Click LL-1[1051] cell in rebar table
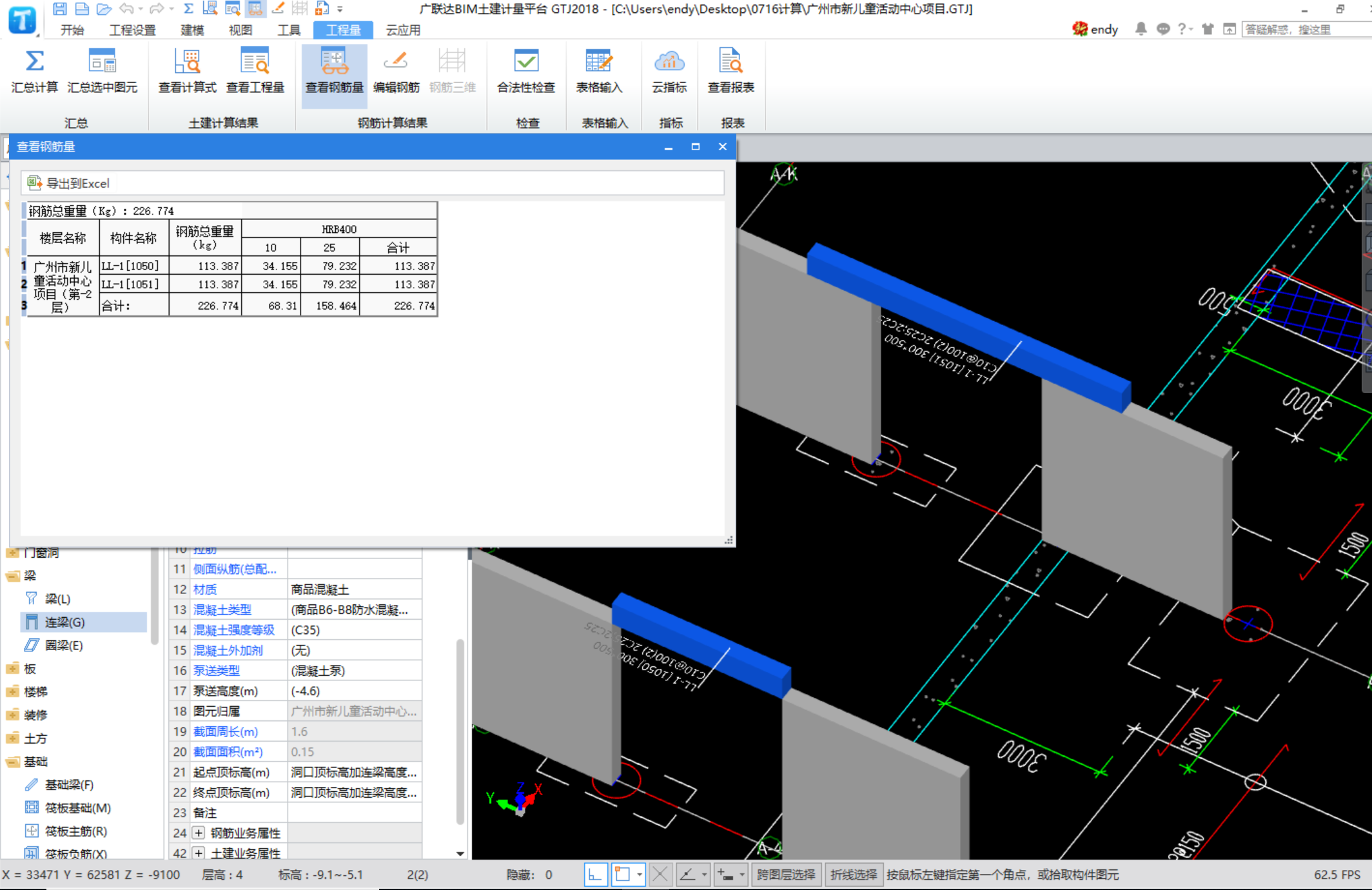1372x890 pixels. pos(134,284)
